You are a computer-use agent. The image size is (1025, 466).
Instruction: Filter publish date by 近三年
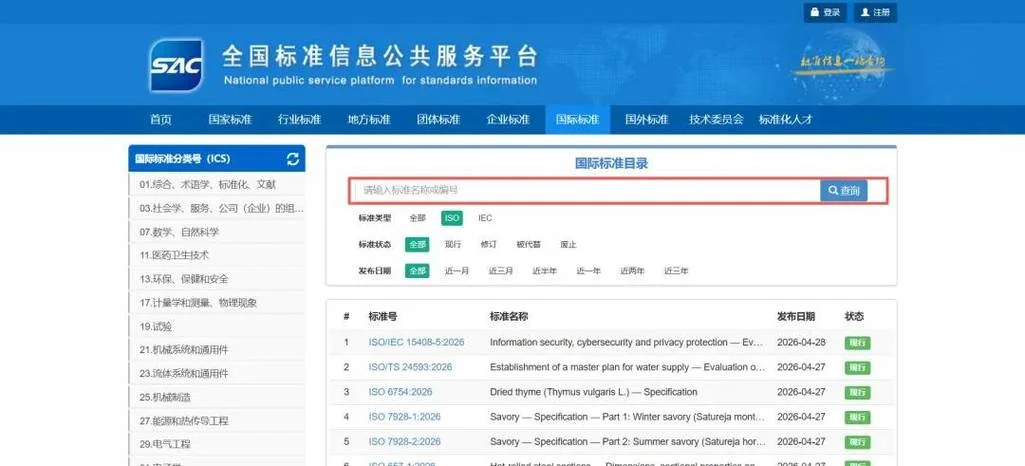coord(676,271)
